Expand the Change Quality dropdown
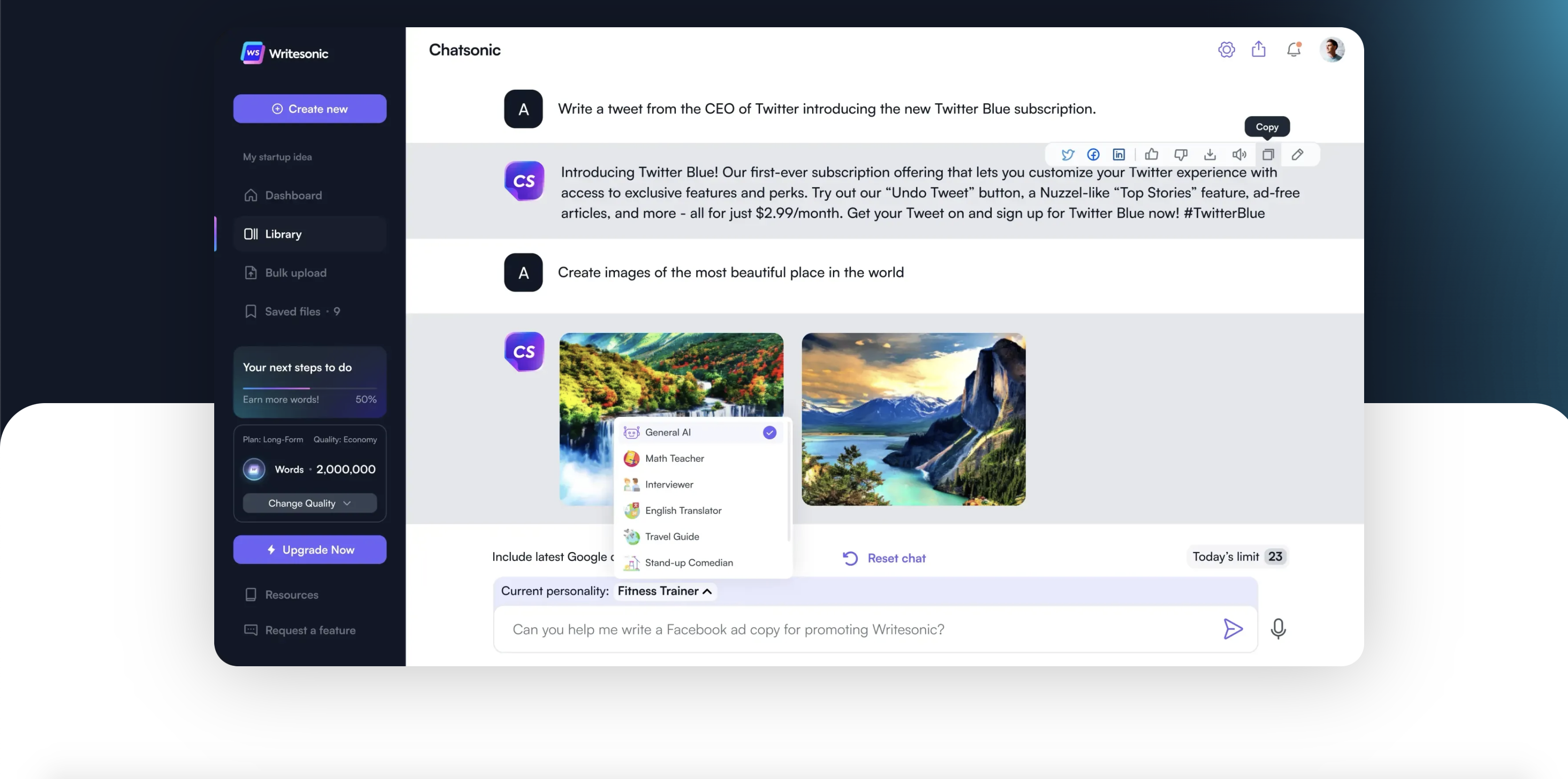Screen dimensions: 1568x779 point(309,503)
